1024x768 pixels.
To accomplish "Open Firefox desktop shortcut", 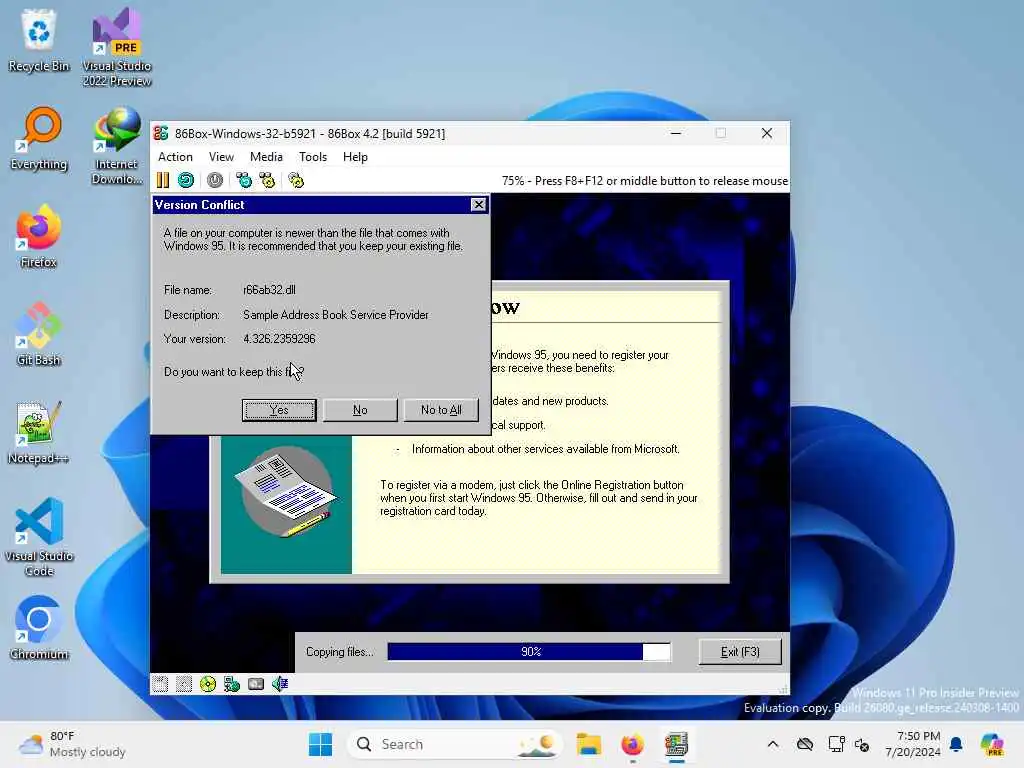I will 39,236.
